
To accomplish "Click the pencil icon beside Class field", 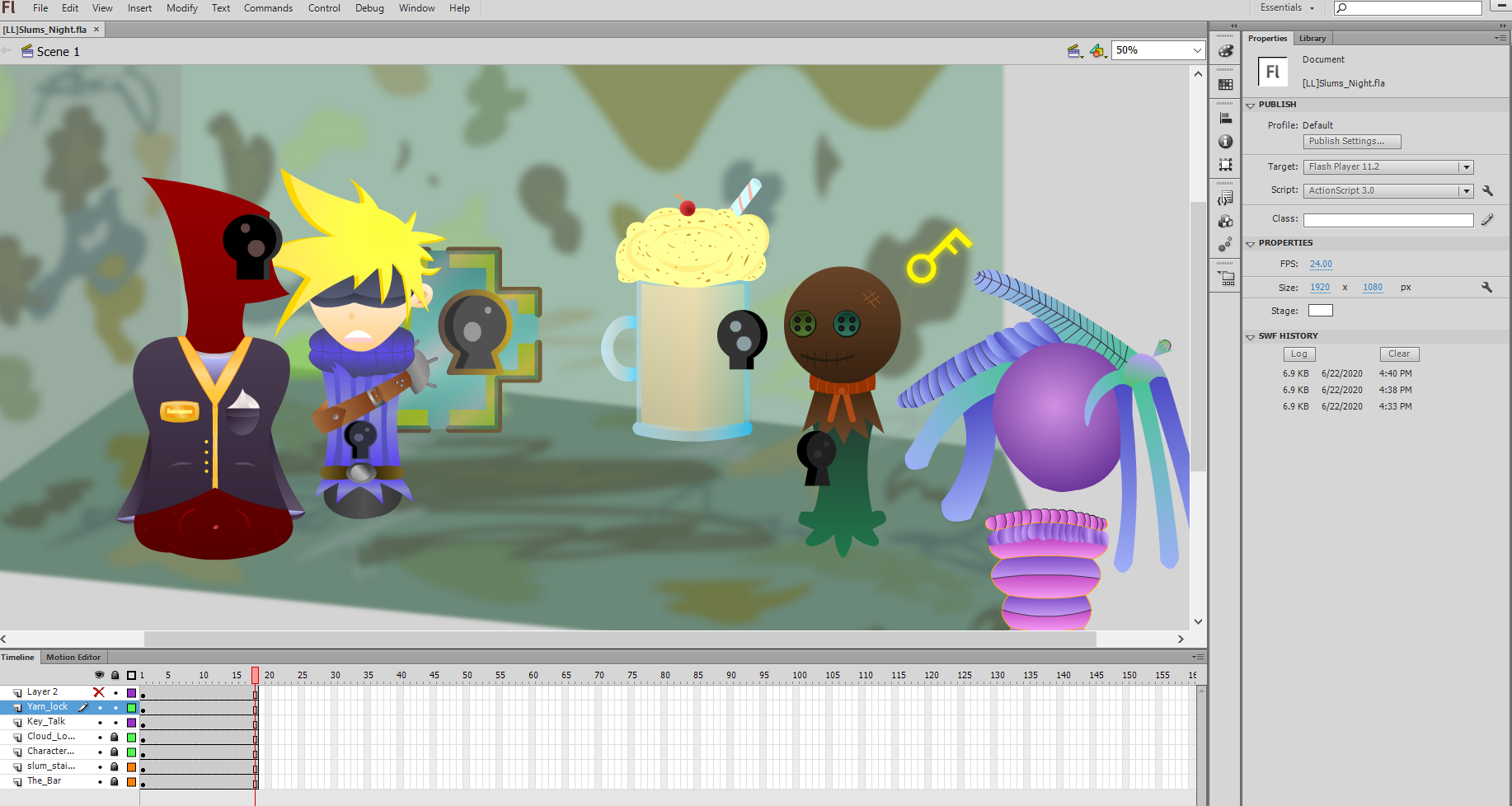I will tap(1487, 219).
